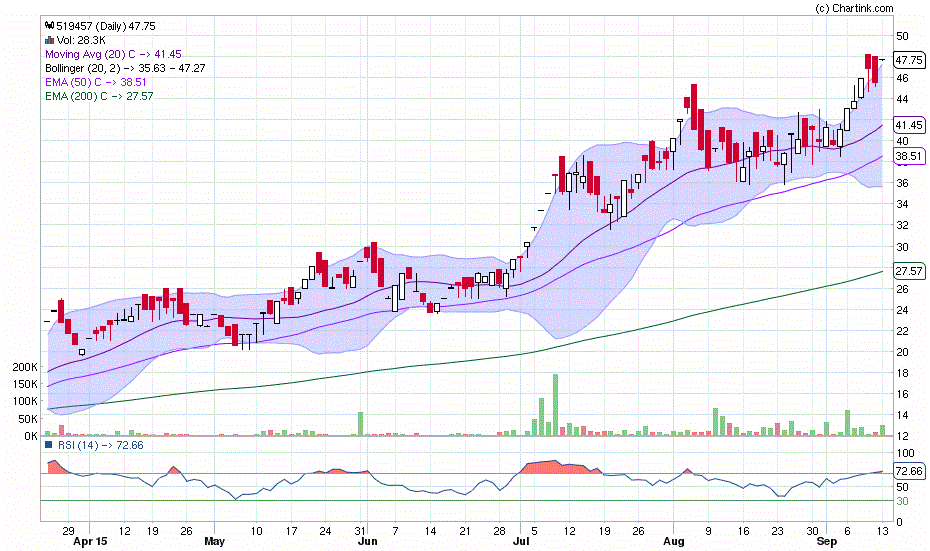Click the EMA (50) C legend entry
The width and height of the screenshot is (930, 551).
point(95,82)
